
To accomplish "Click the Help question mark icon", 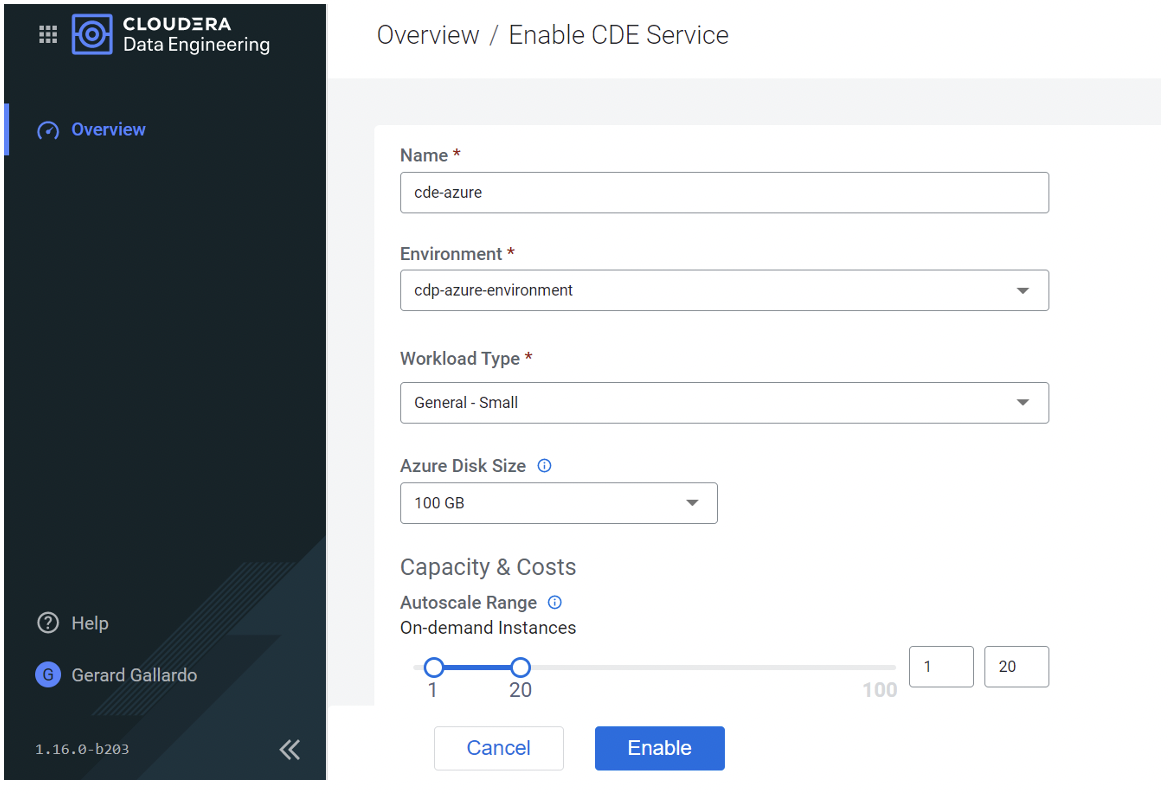I will 48,623.
